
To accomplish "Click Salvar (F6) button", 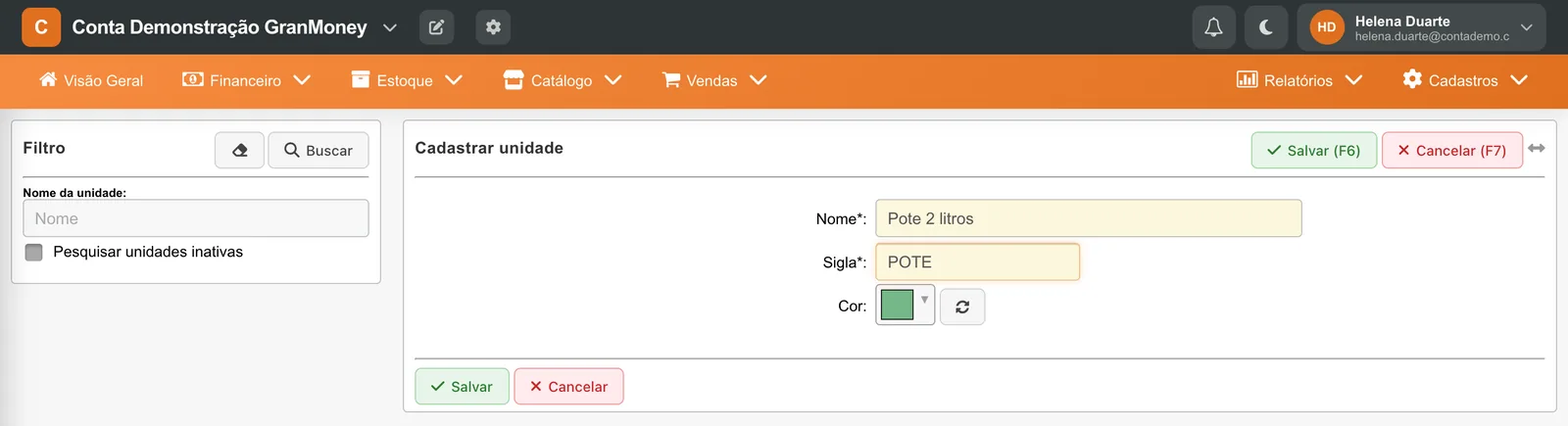I will pyautogui.click(x=1314, y=150).
